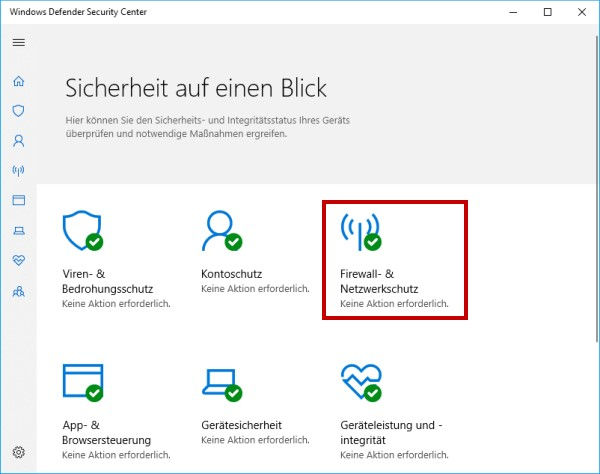This screenshot has width=600, height=474.
Task: Minimize the Windows Defender Security Center window
Action: pyautogui.click(x=513, y=12)
